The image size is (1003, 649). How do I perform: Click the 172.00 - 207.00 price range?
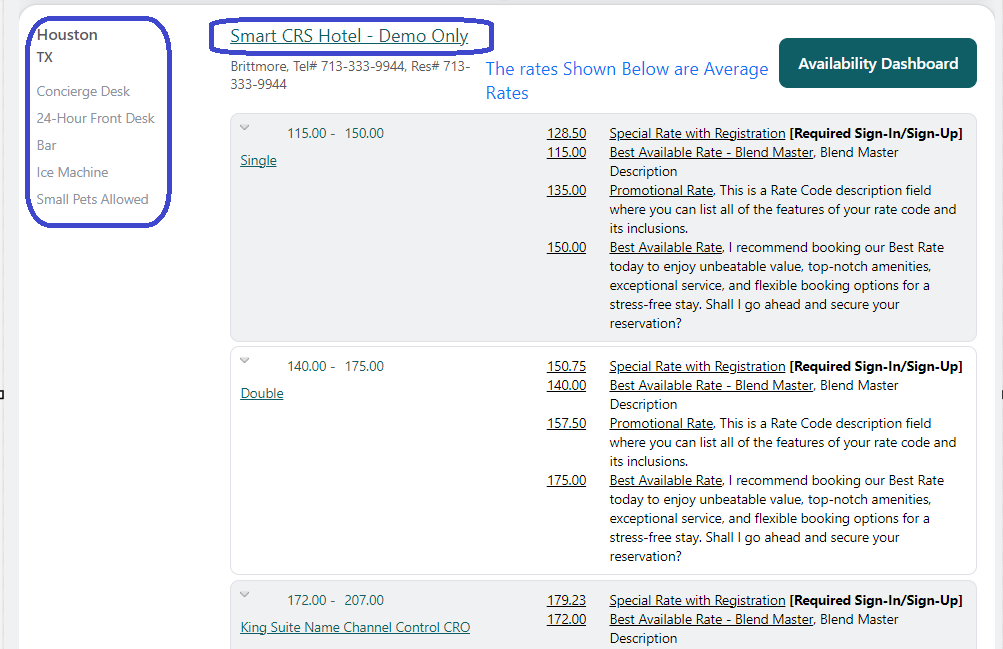coord(335,600)
